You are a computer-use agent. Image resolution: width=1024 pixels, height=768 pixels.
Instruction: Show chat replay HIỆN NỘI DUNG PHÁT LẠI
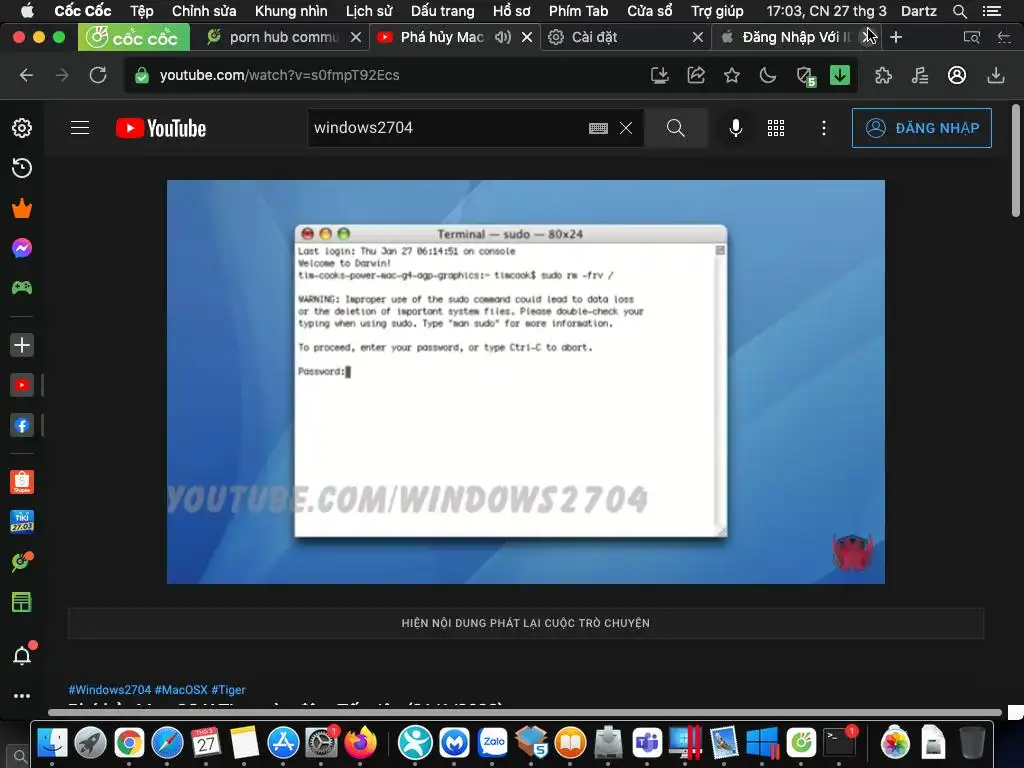click(526, 623)
